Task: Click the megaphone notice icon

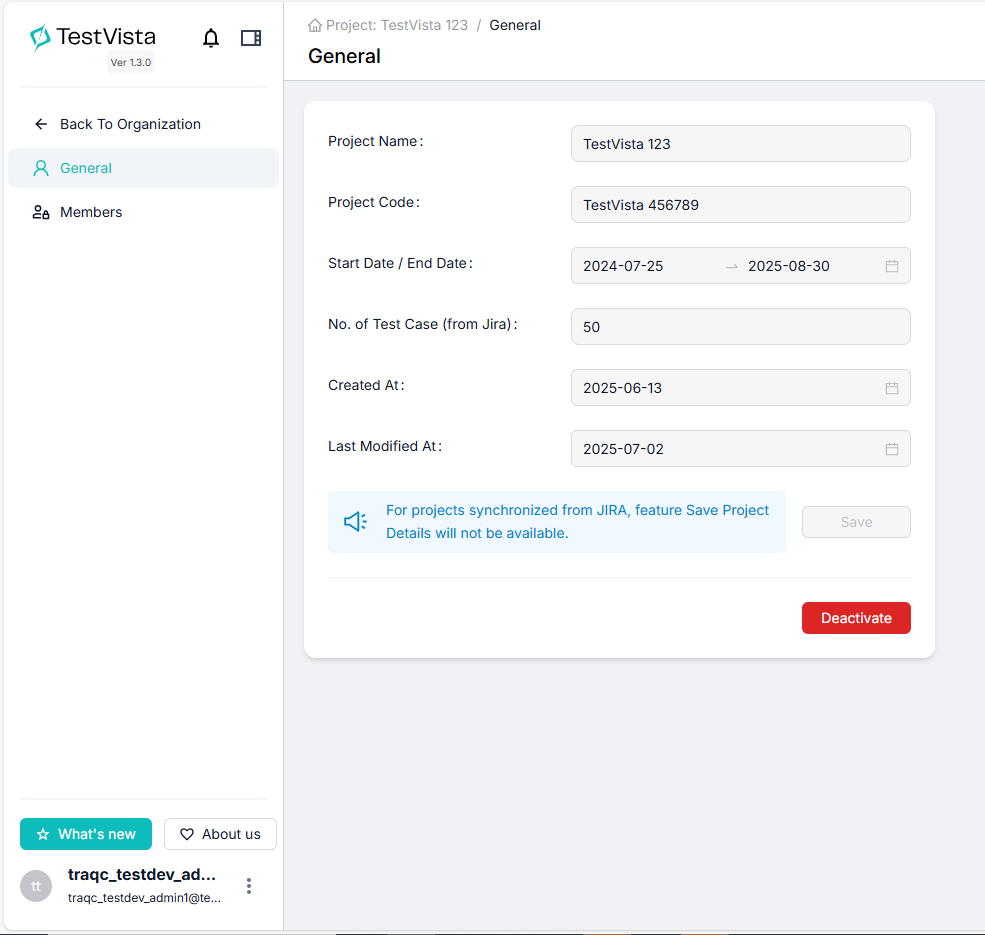Action: [356, 522]
